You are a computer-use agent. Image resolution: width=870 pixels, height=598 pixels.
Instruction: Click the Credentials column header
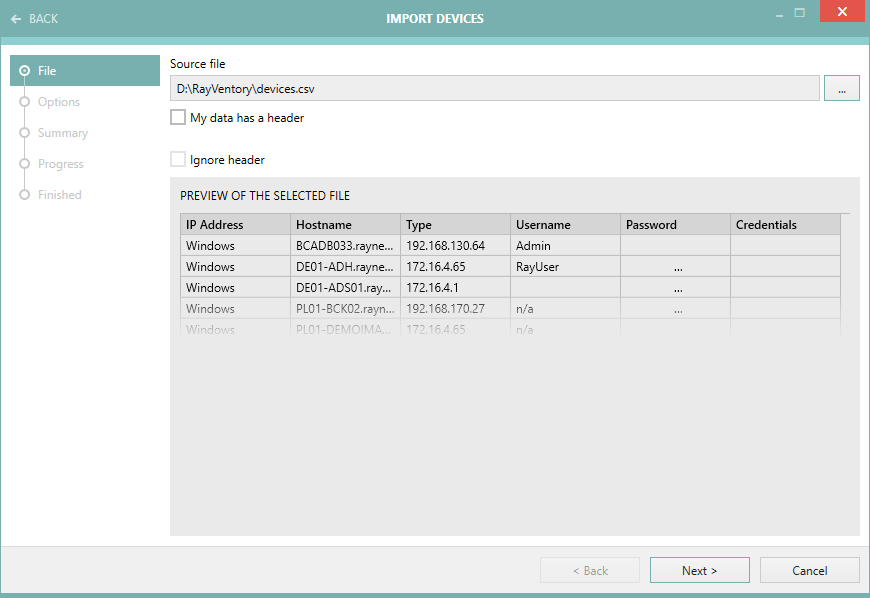[784, 225]
